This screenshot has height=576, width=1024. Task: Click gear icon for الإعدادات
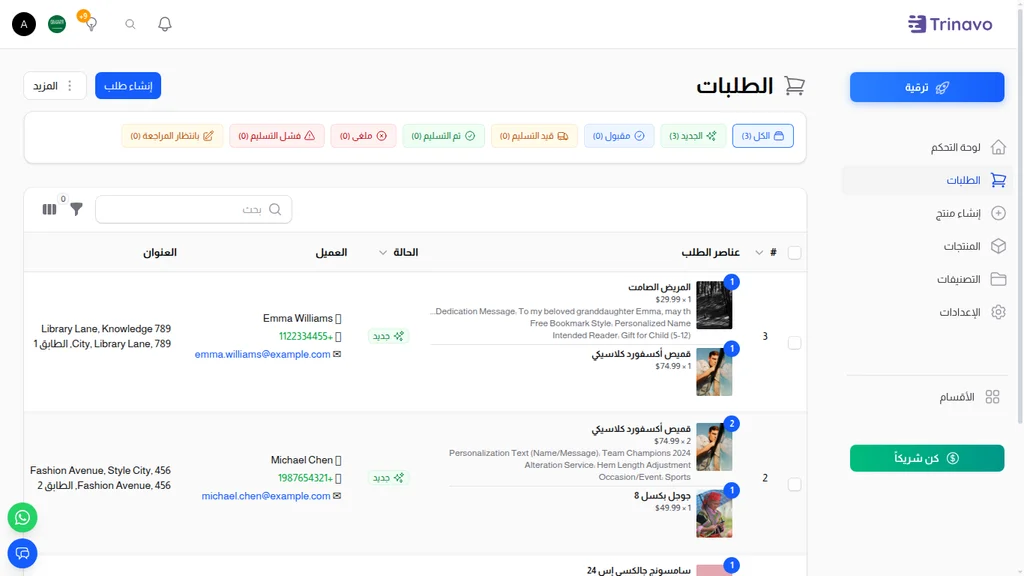click(998, 312)
